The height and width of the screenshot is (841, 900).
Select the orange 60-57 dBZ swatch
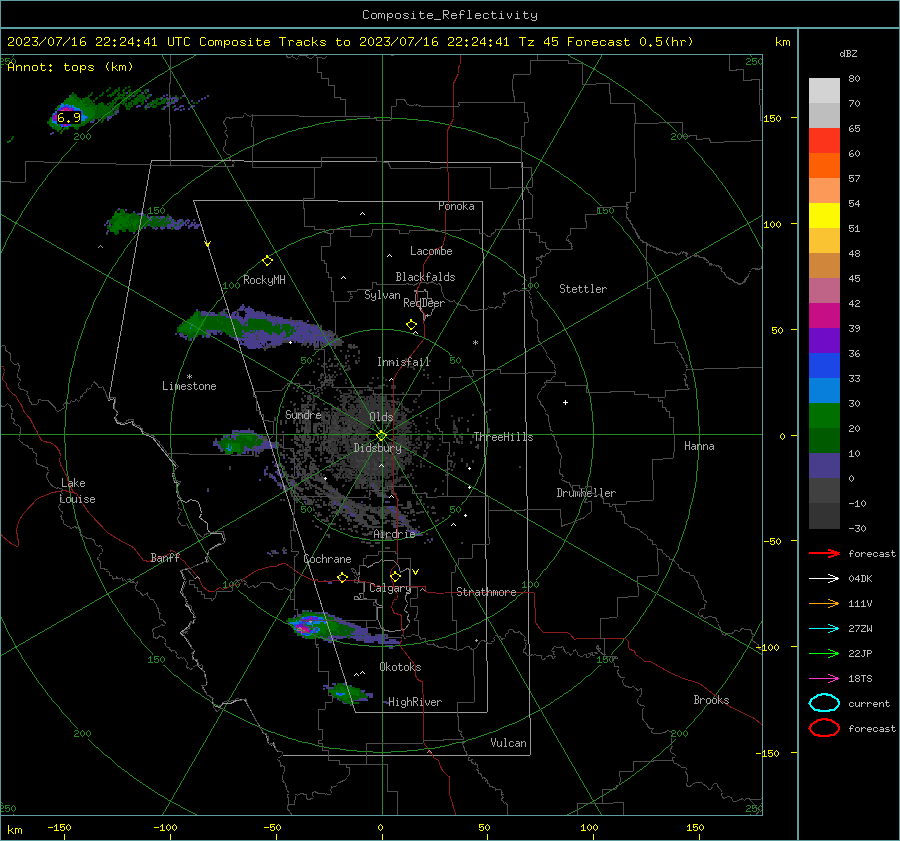(x=824, y=166)
